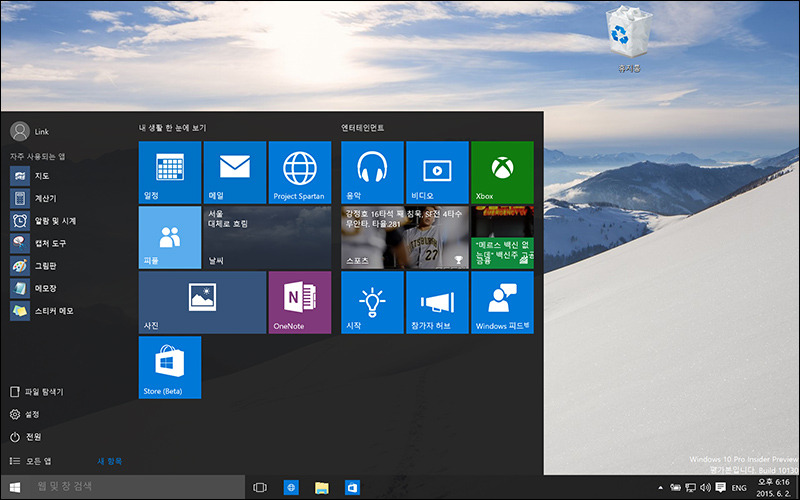Open 파일 탐색기 from the Start menu
800x500 pixels.
click(37, 392)
